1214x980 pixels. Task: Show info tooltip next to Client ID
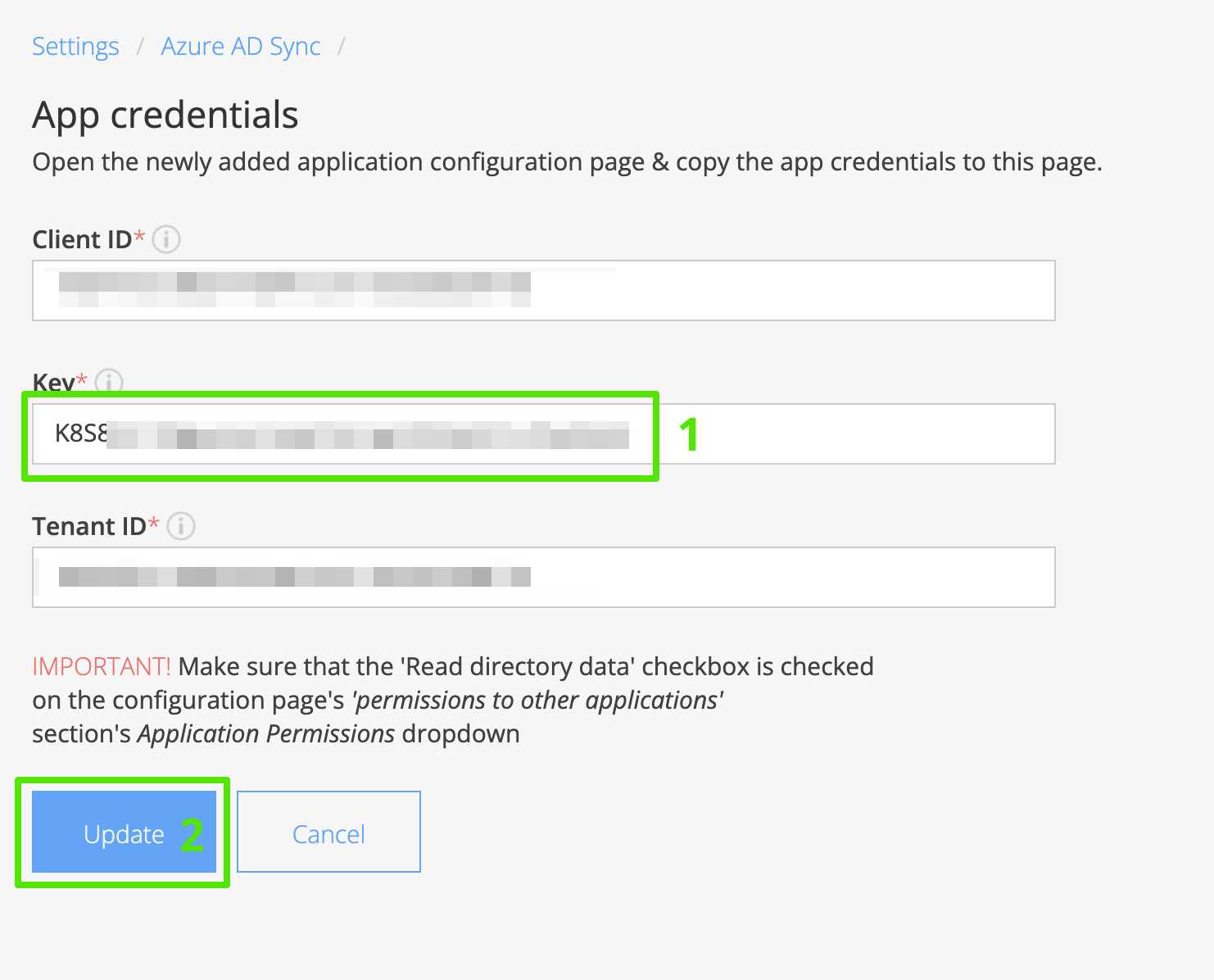[x=166, y=239]
